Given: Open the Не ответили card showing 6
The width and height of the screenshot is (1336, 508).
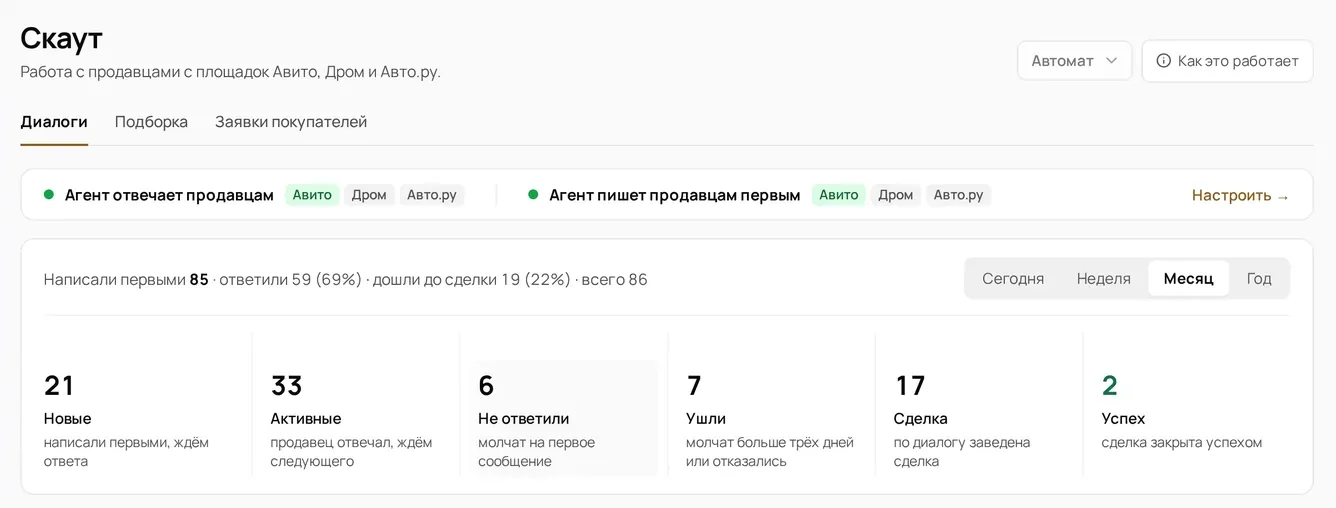Looking at the screenshot, I should (564, 418).
